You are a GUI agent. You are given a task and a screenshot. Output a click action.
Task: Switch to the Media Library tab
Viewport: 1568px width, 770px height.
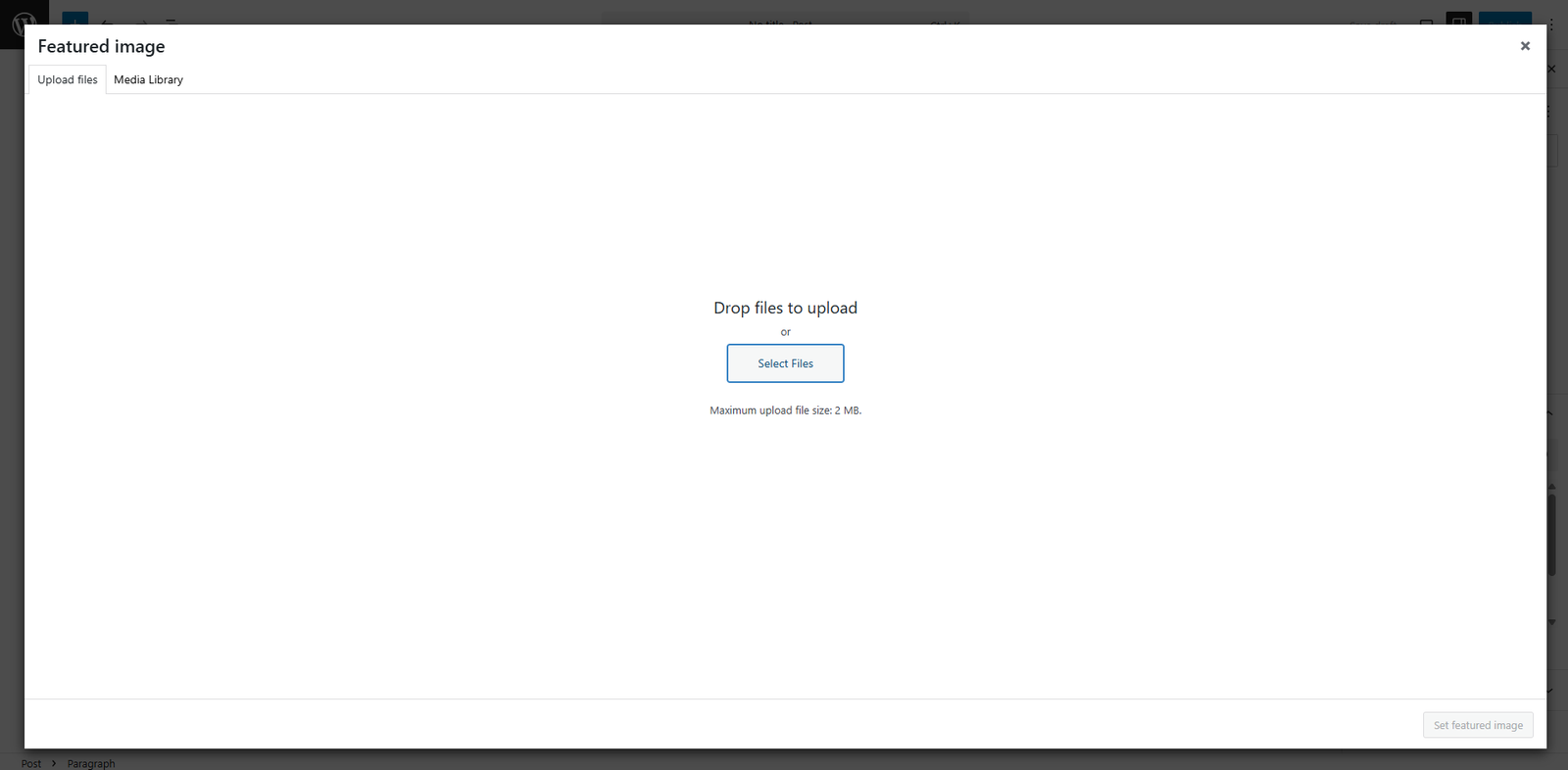[x=148, y=80]
